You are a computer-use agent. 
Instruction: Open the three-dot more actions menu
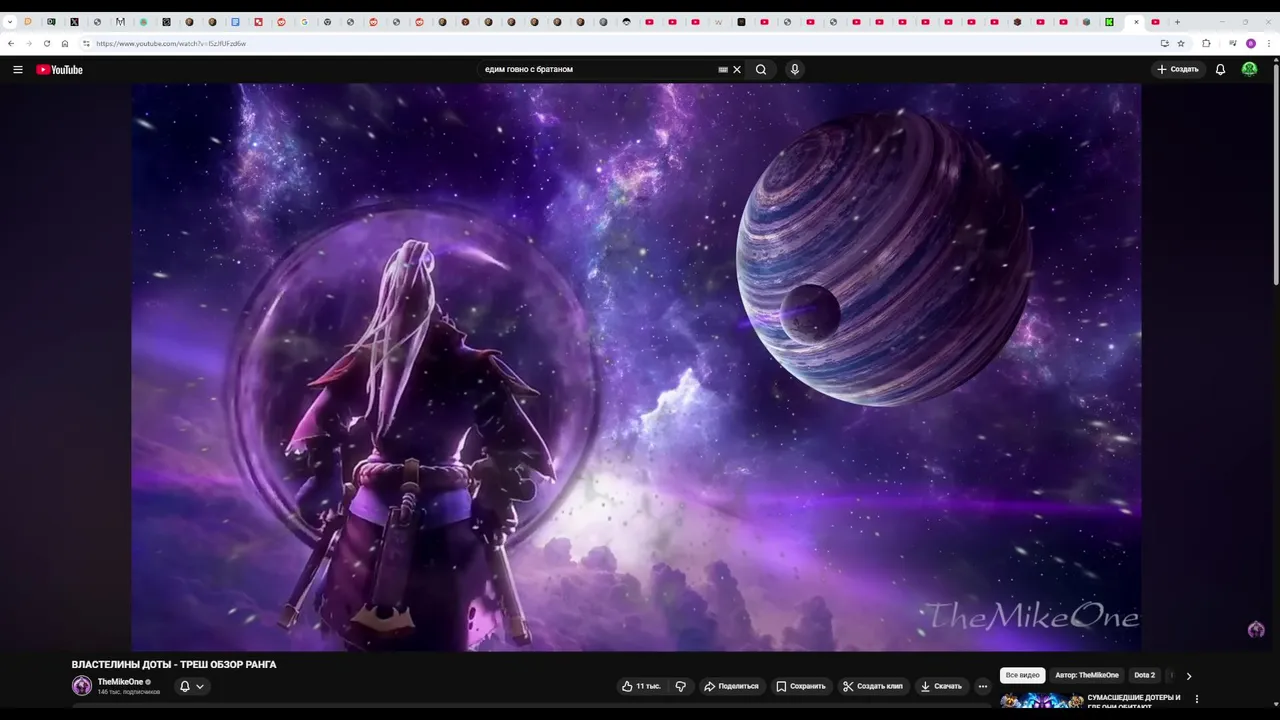click(983, 686)
